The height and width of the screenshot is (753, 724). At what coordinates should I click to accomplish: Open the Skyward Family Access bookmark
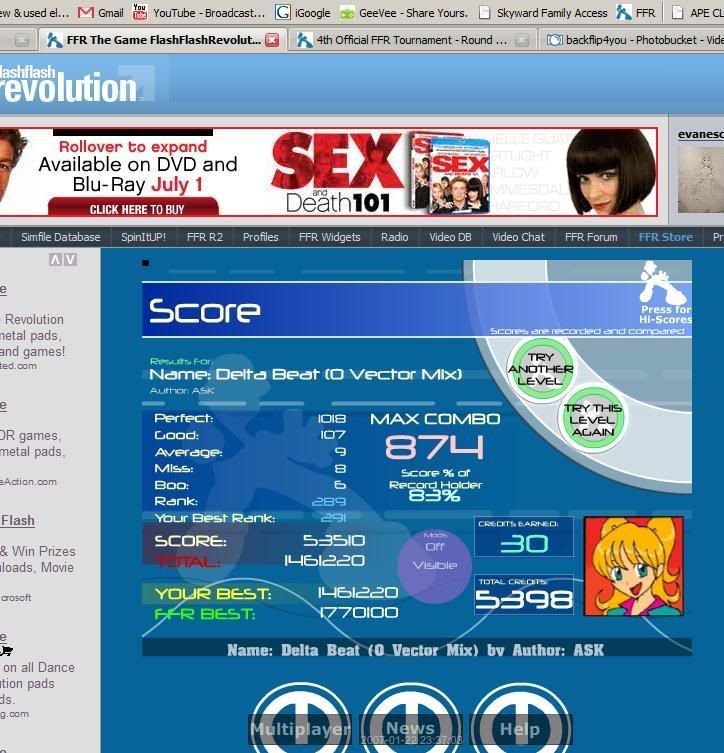point(543,13)
